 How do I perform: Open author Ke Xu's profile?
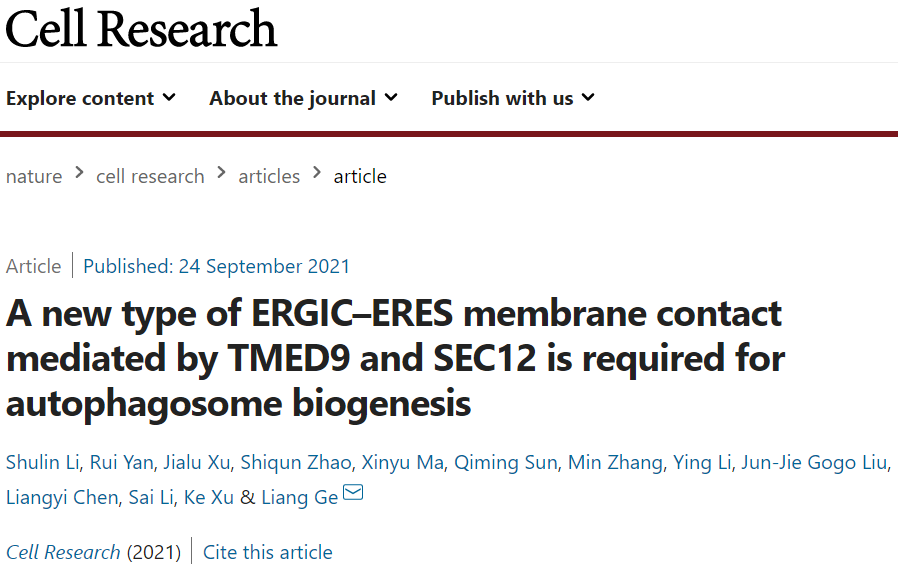[x=208, y=497]
